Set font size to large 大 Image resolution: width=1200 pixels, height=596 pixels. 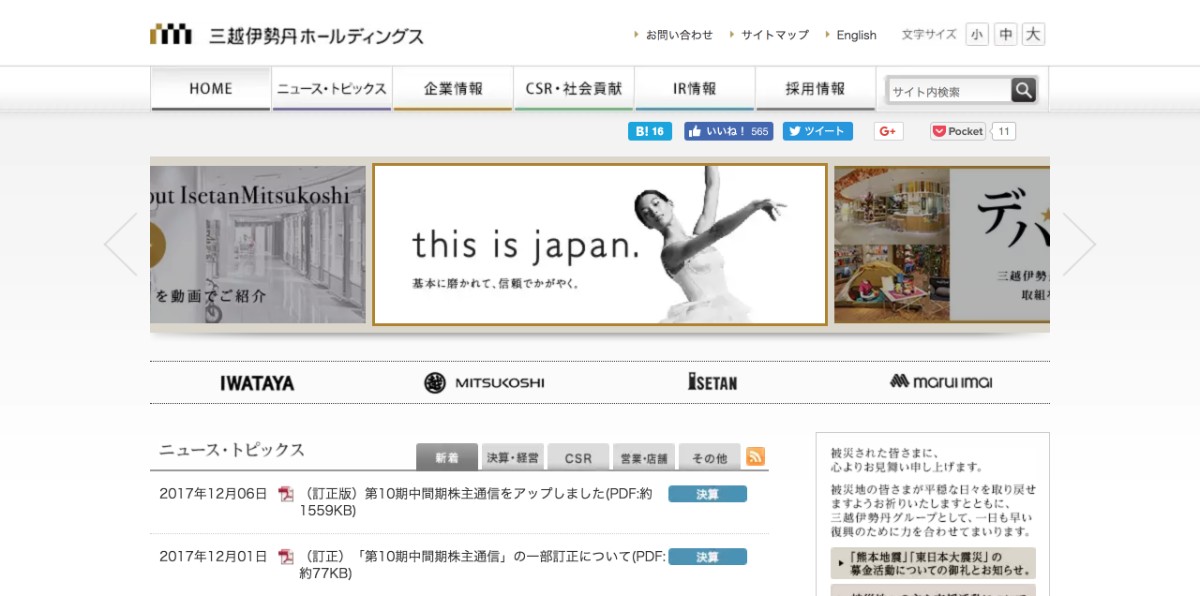[1034, 34]
